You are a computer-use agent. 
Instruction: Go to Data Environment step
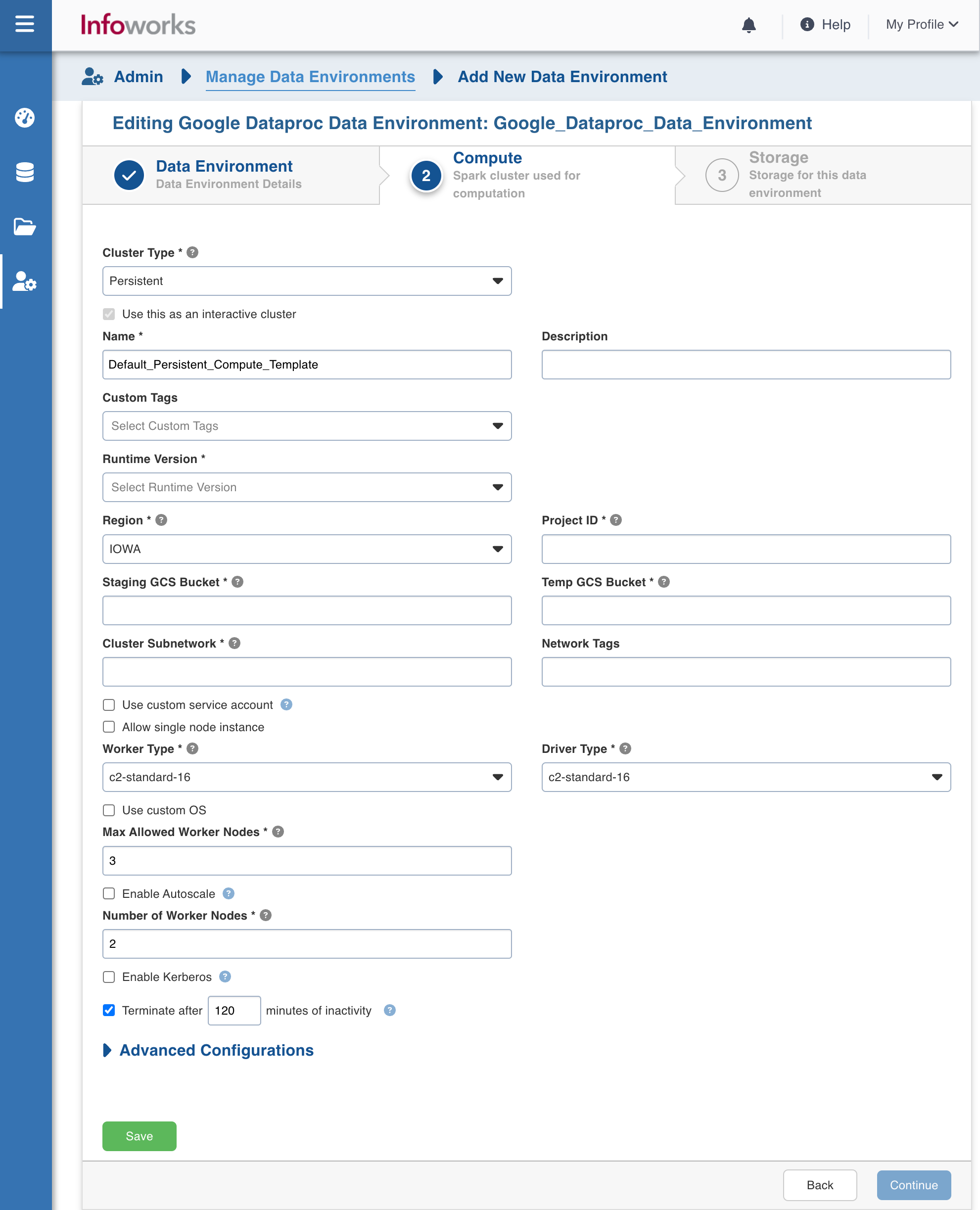point(231,175)
